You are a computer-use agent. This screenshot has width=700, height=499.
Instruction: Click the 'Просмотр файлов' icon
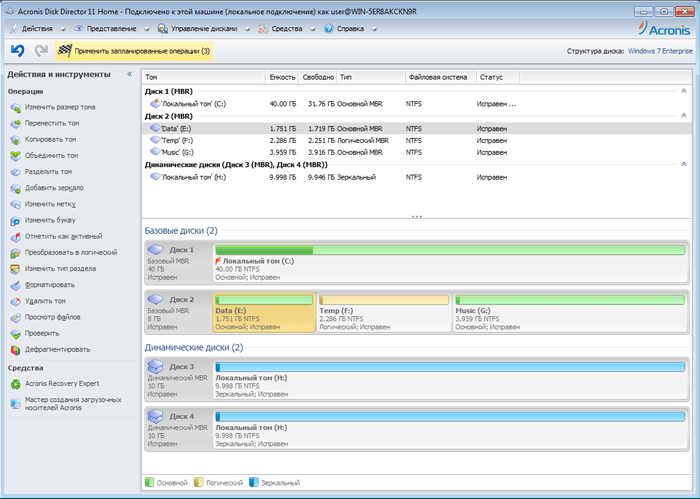[x=16, y=317]
